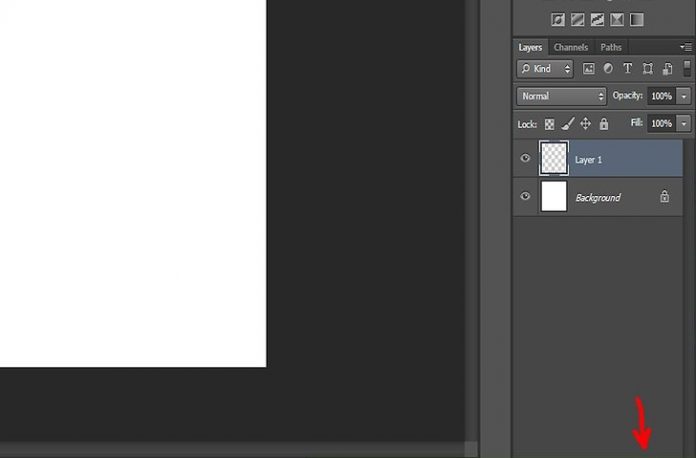Click the smart object filter icon
Image resolution: width=696 pixels, height=458 pixels.
tap(666, 69)
